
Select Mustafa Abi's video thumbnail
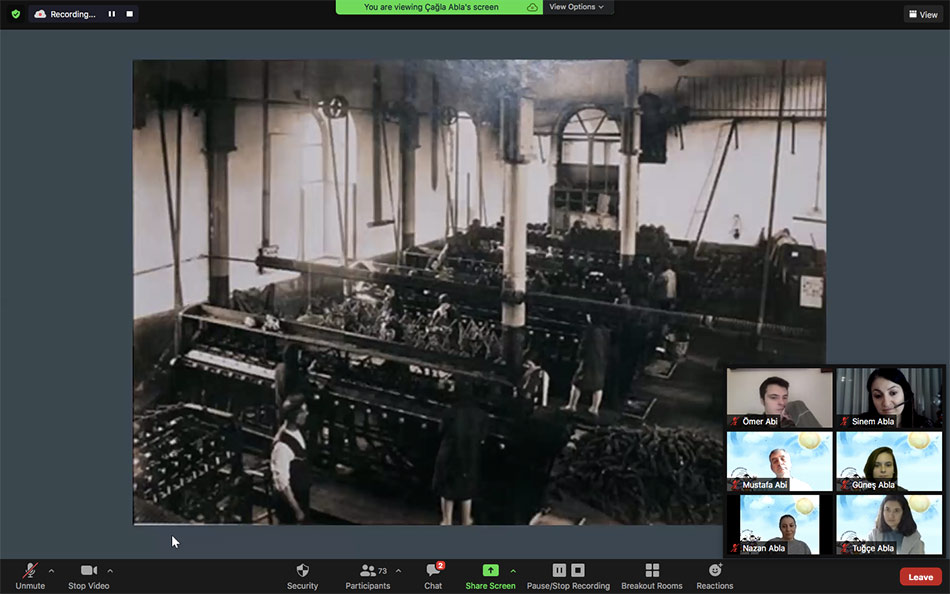click(x=780, y=461)
